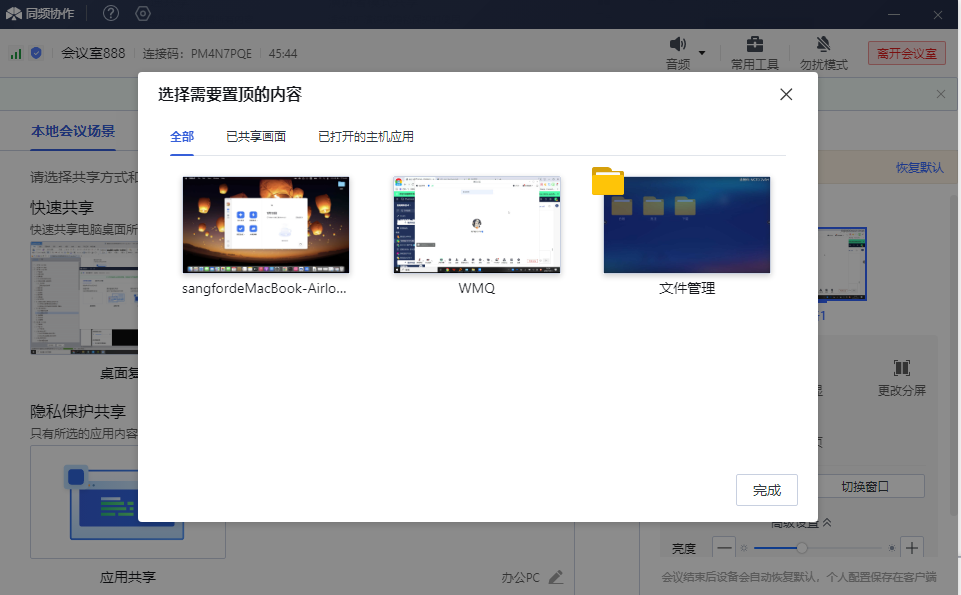This screenshot has width=961, height=595.
Task: Collapse 高级设置 with the chevron
Action: pos(827,523)
